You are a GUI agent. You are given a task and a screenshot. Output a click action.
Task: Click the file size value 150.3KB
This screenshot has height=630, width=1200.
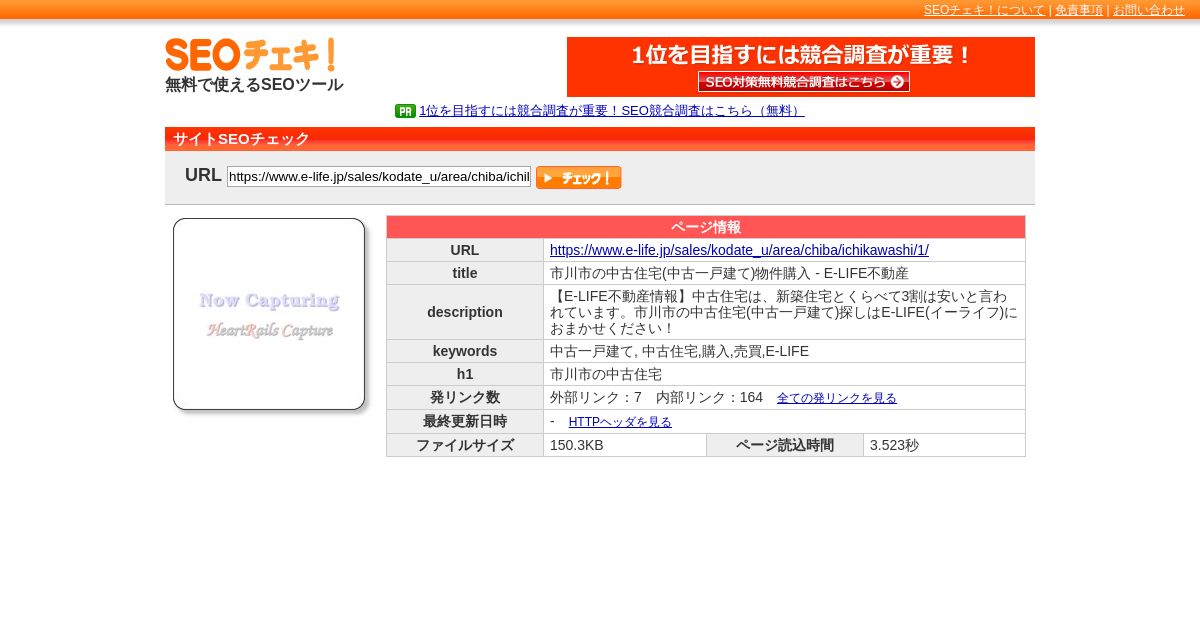577,445
